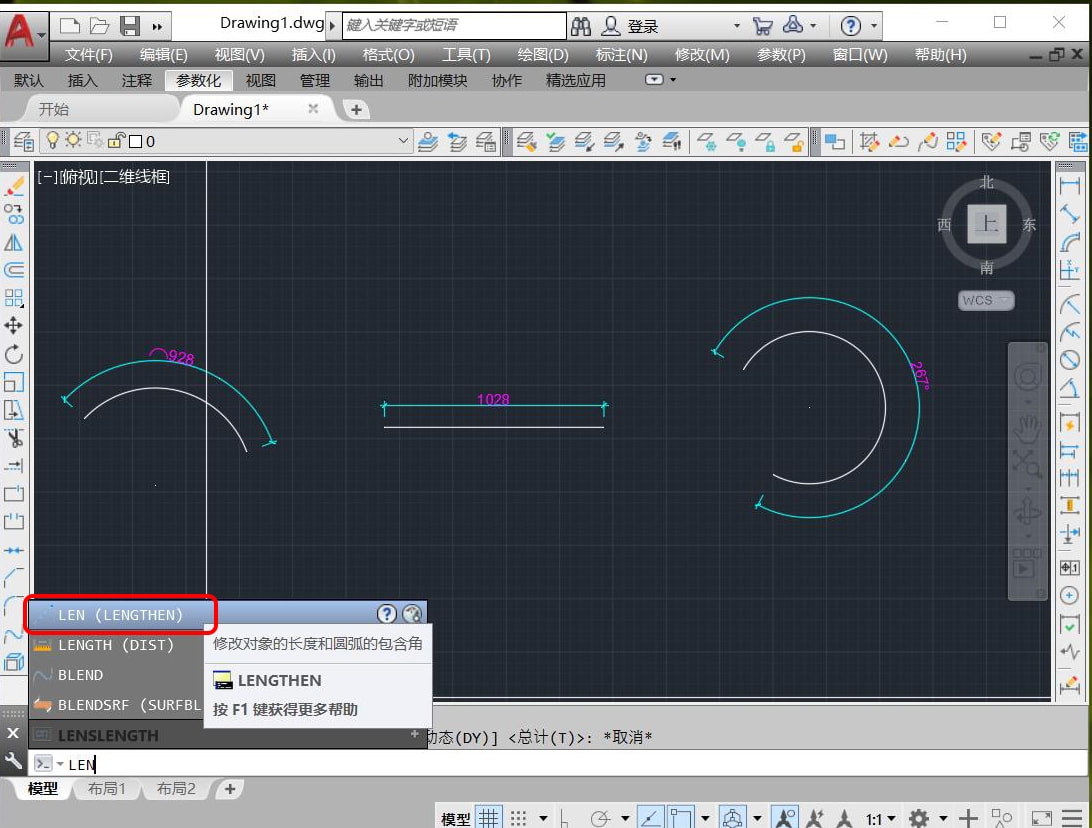
Task: Open the WCS coordinate system dropdown
Action: tap(985, 300)
